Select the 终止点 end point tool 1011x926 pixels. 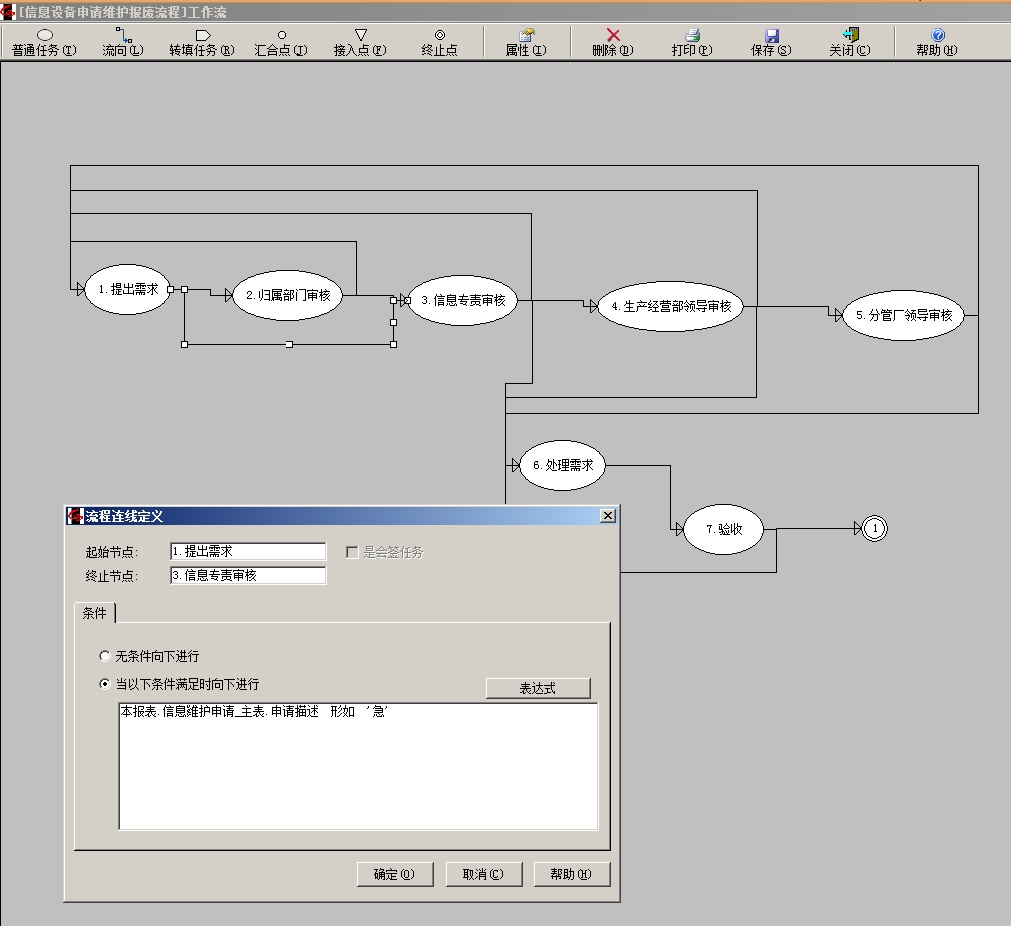(x=439, y=42)
